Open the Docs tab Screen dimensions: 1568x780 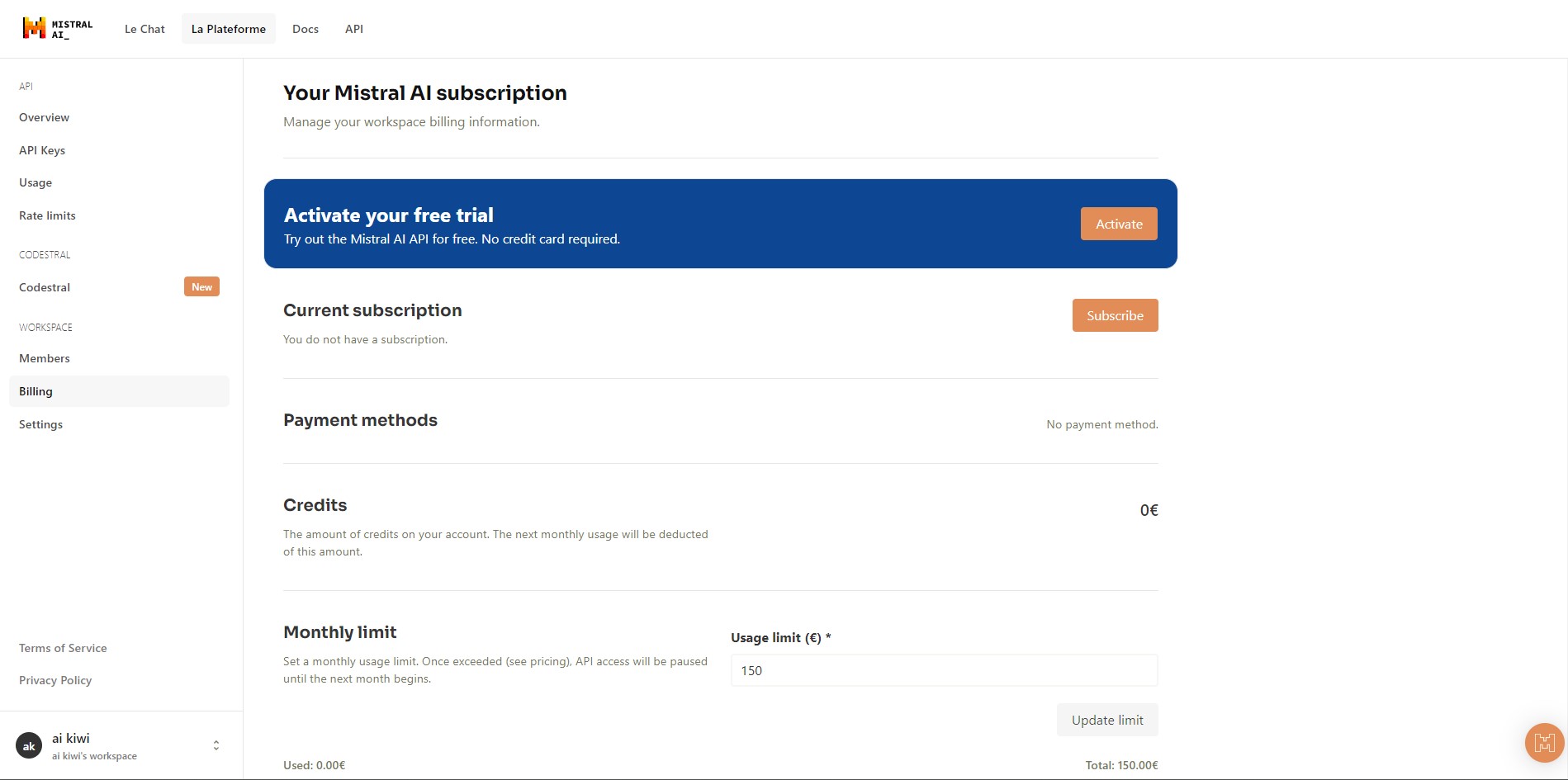pyautogui.click(x=306, y=29)
